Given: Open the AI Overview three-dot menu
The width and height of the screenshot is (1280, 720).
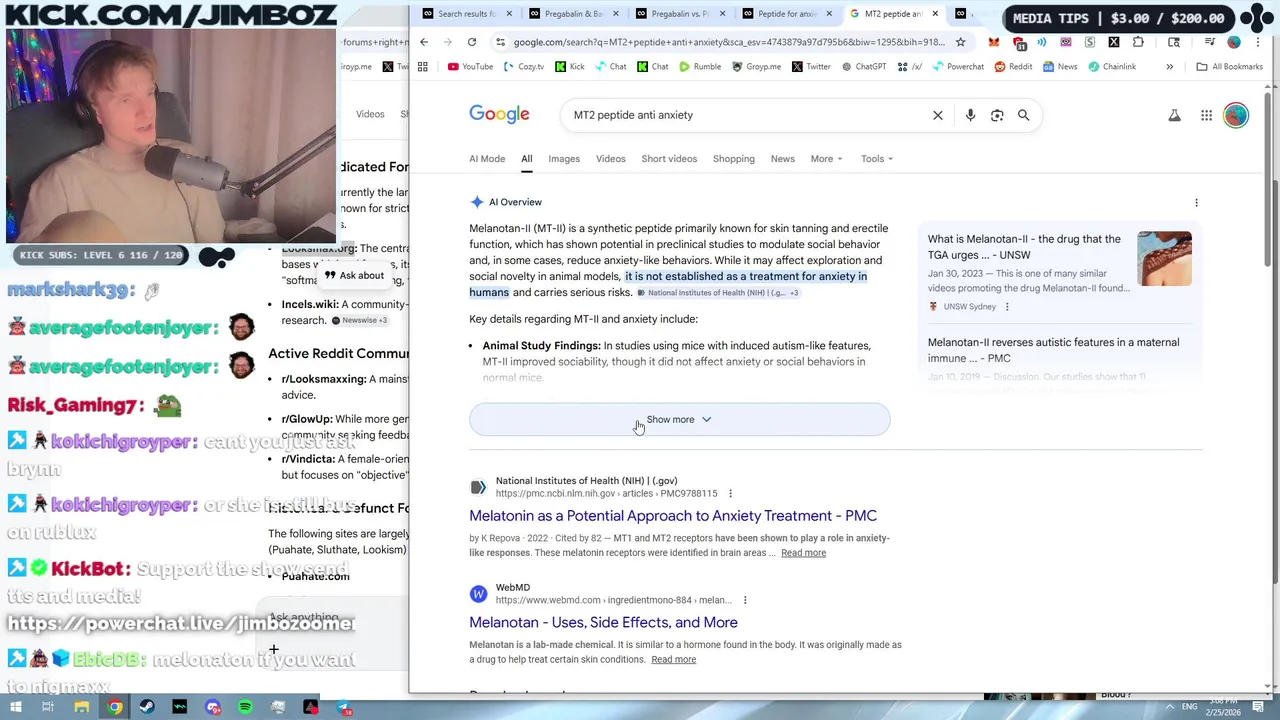Looking at the screenshot, I should [x=1196, y=203].
